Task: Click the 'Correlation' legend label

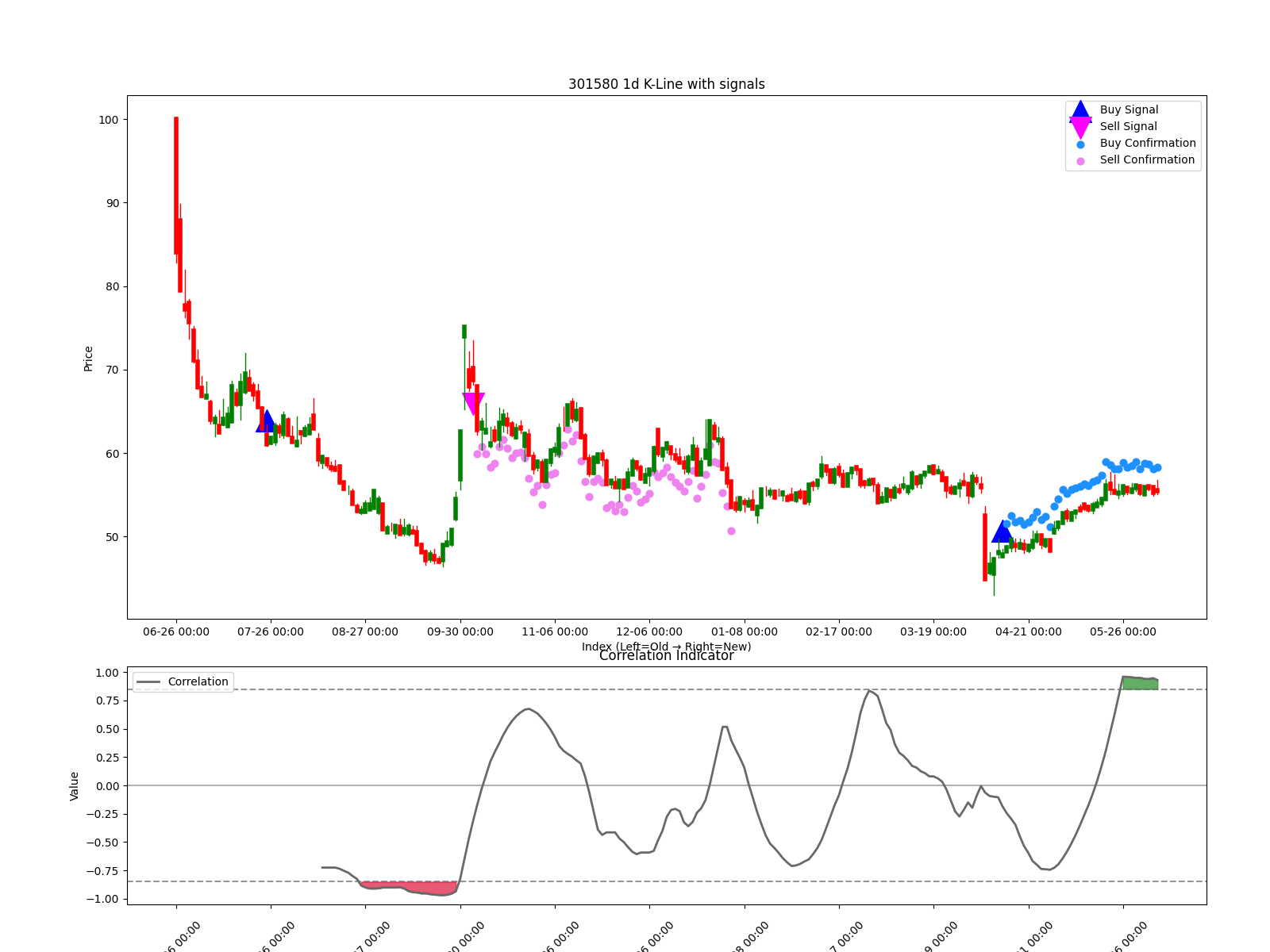Action: (198, 682)
